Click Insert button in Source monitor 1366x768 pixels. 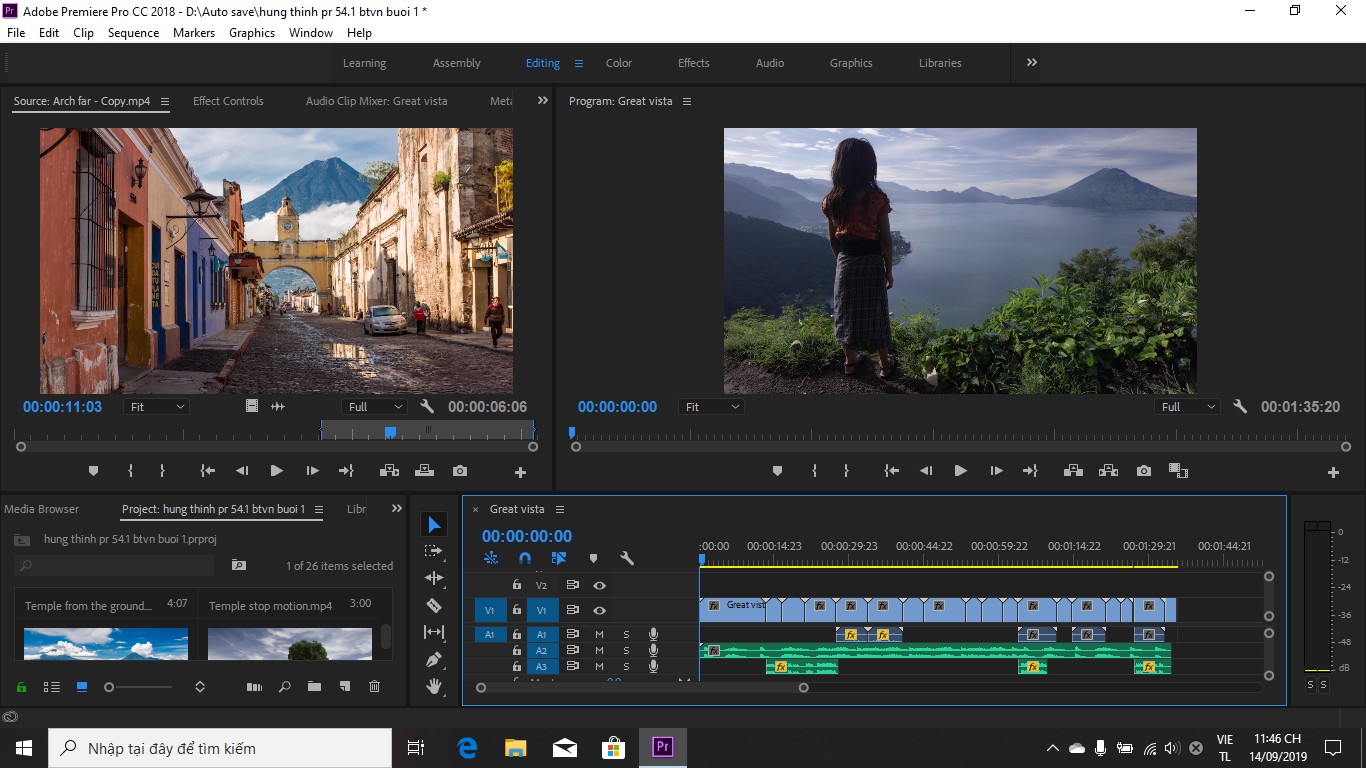[389, 471]
